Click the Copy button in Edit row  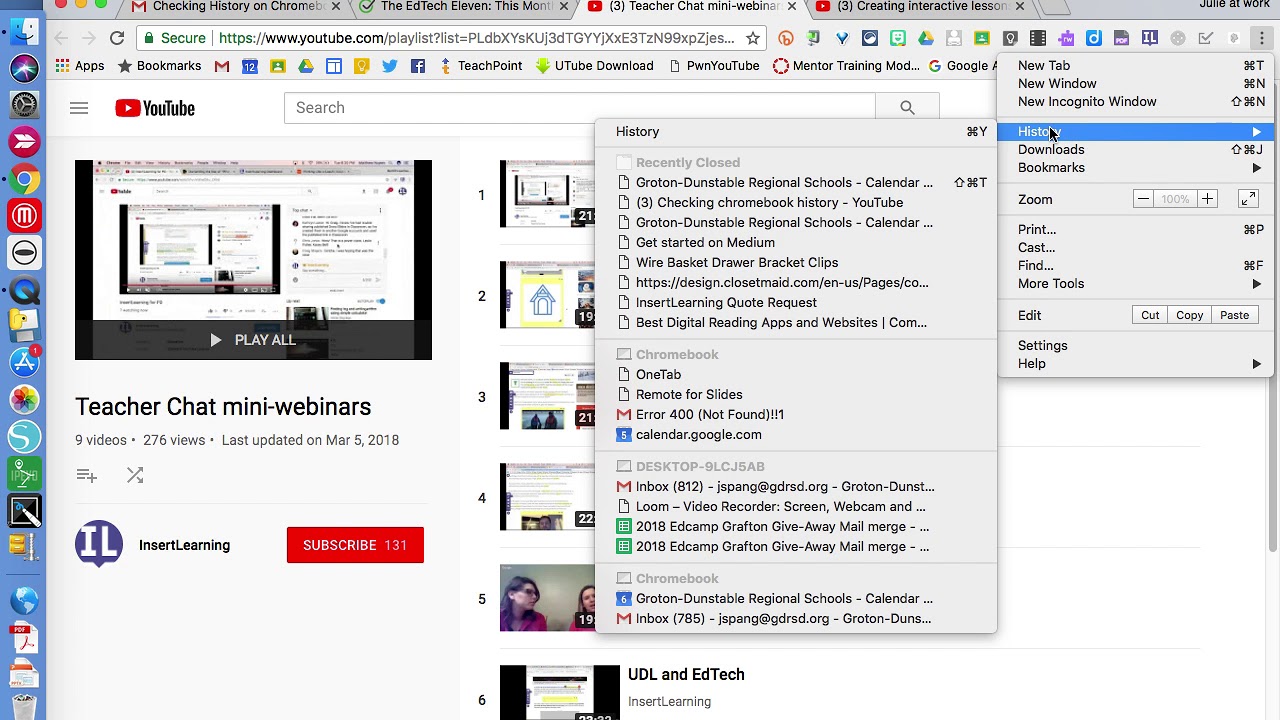(1189, 315)
